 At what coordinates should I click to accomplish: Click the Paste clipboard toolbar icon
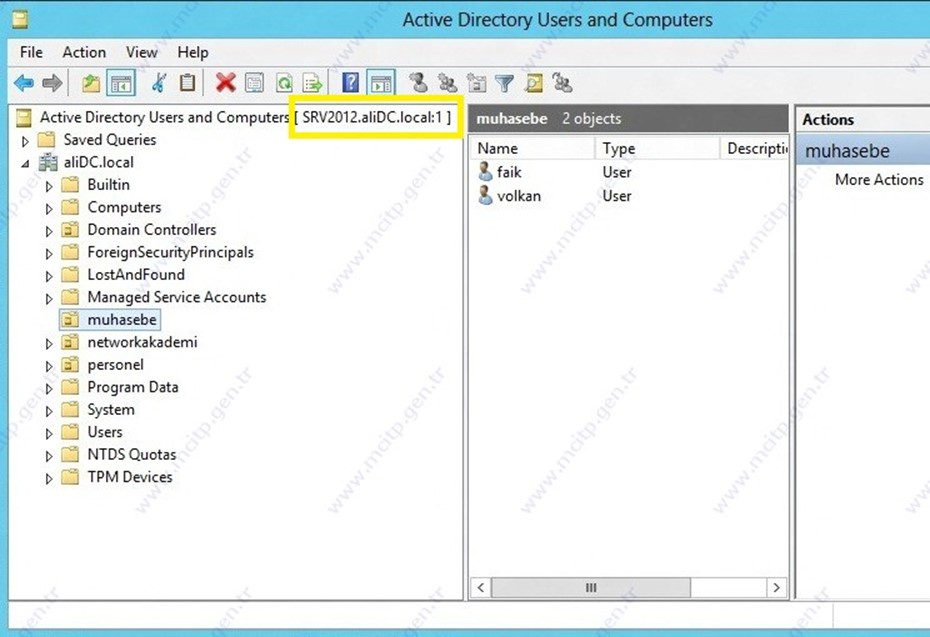187,83
